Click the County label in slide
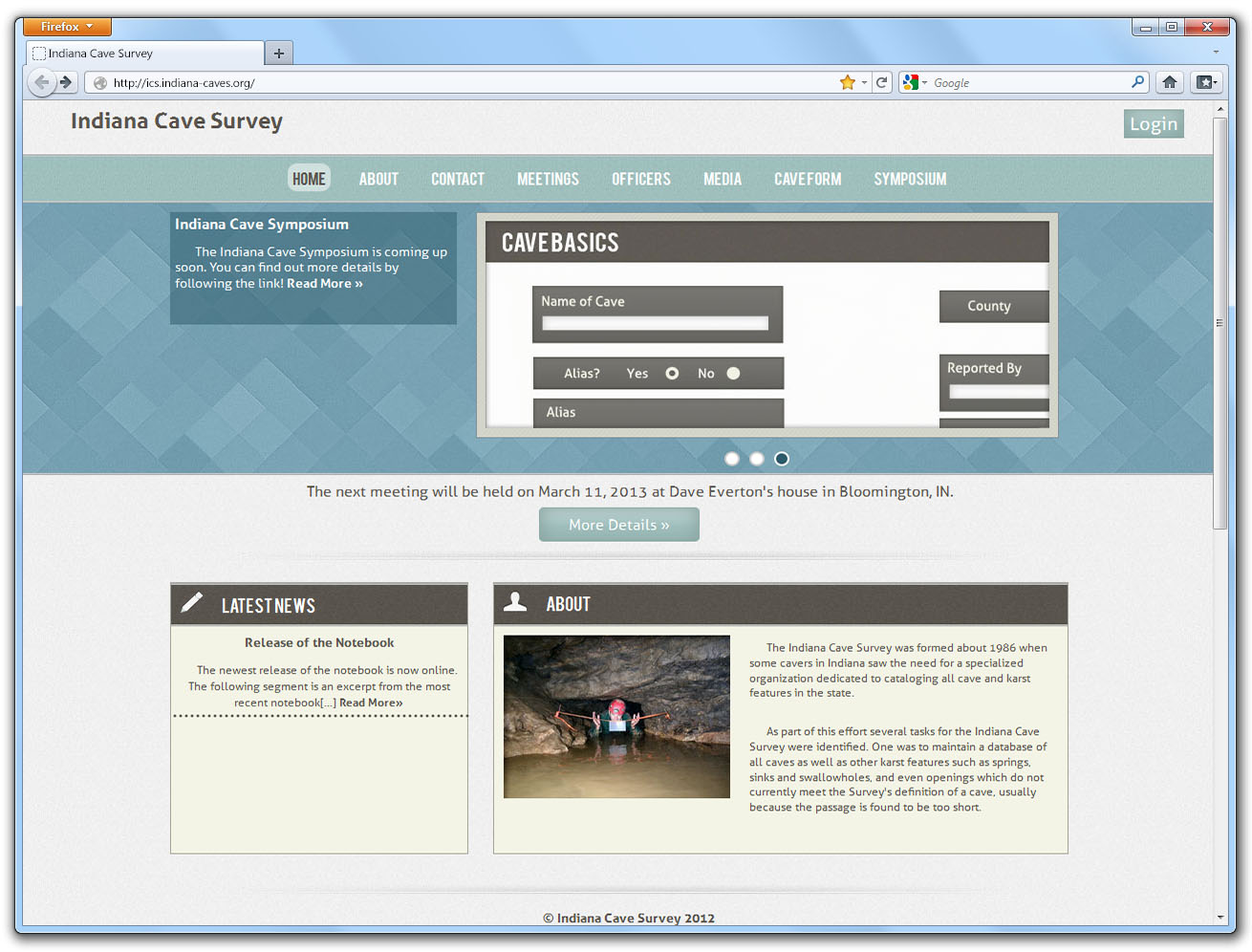The width and height of the screenshot is (1252, 952). (989, 306)
